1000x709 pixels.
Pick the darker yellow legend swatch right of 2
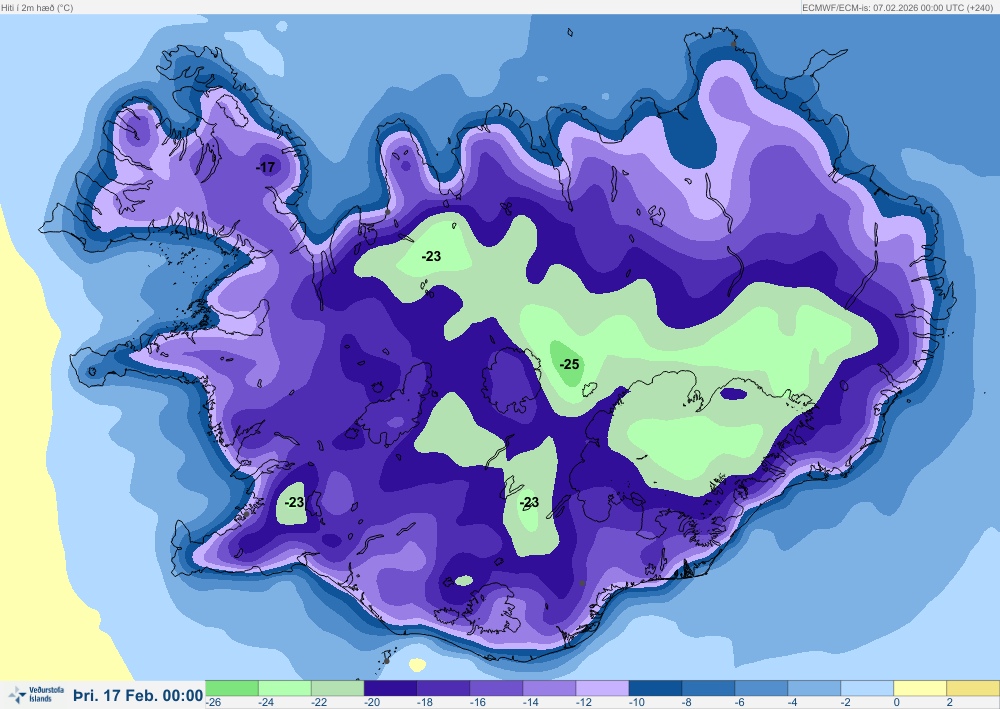click(x=973, y=688)
